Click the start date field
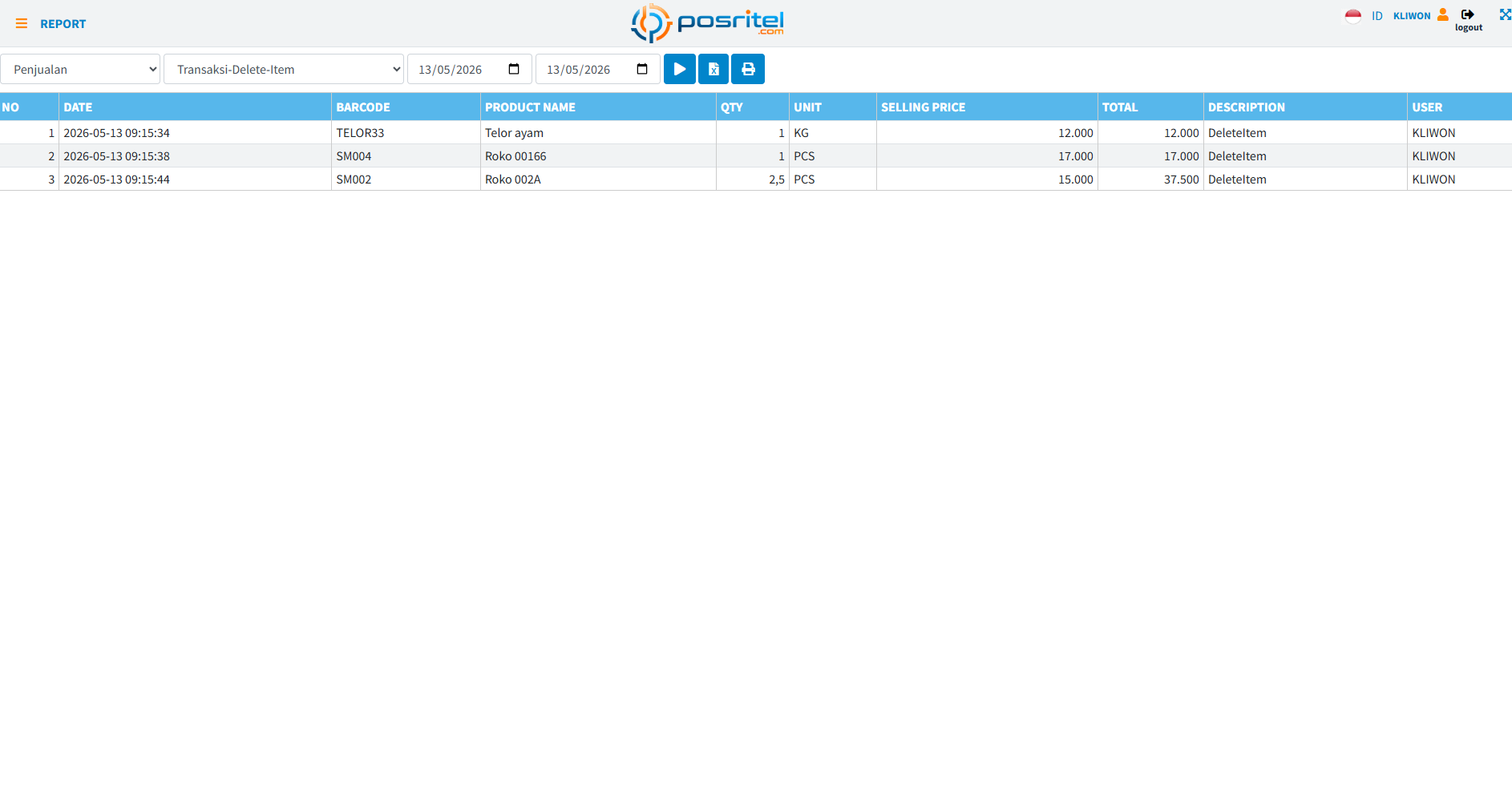 tap(470, 69)
